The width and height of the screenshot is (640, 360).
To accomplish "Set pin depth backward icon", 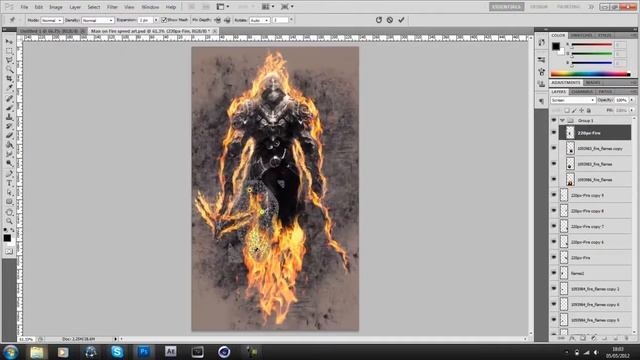I will (227, 20).
